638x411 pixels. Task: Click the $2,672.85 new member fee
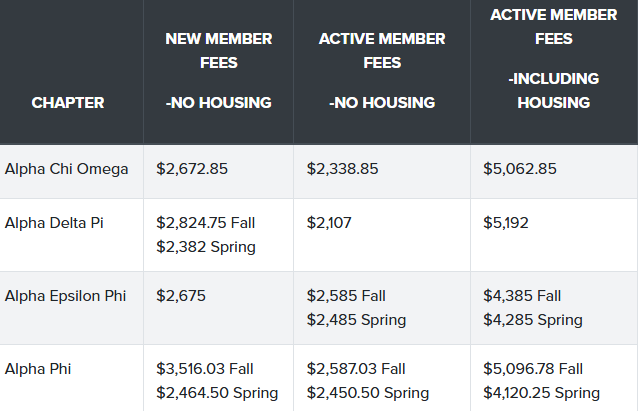pyautogui.click(x=192, y=168)
